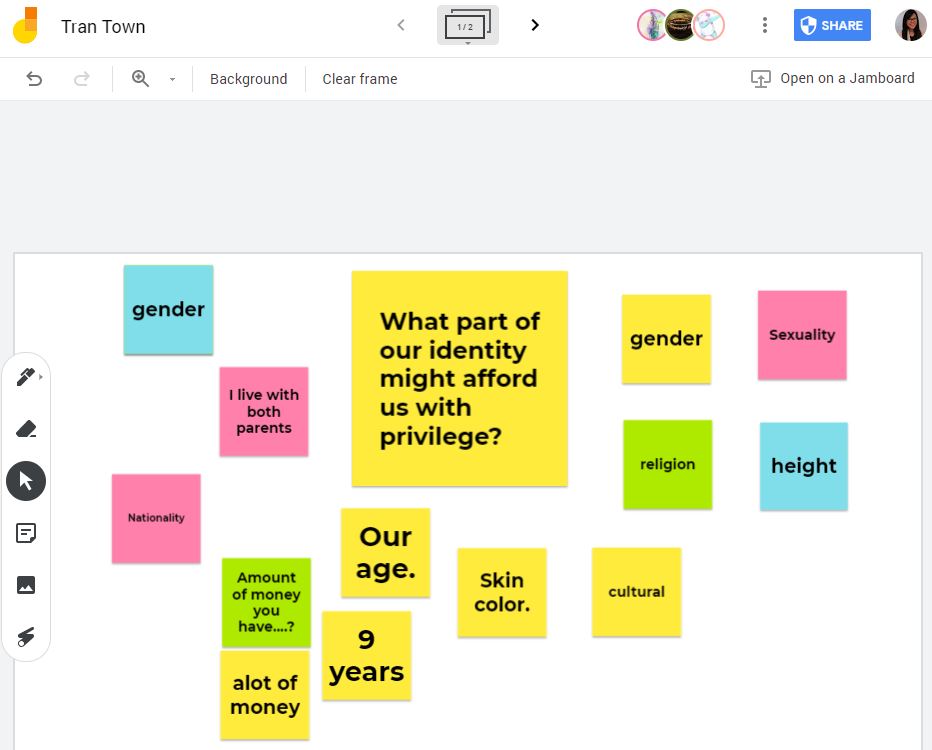The height and width of the screenshot is (750, 932).
Task: Select the 'Our age.' sticky note
Action: click(385, 553)
